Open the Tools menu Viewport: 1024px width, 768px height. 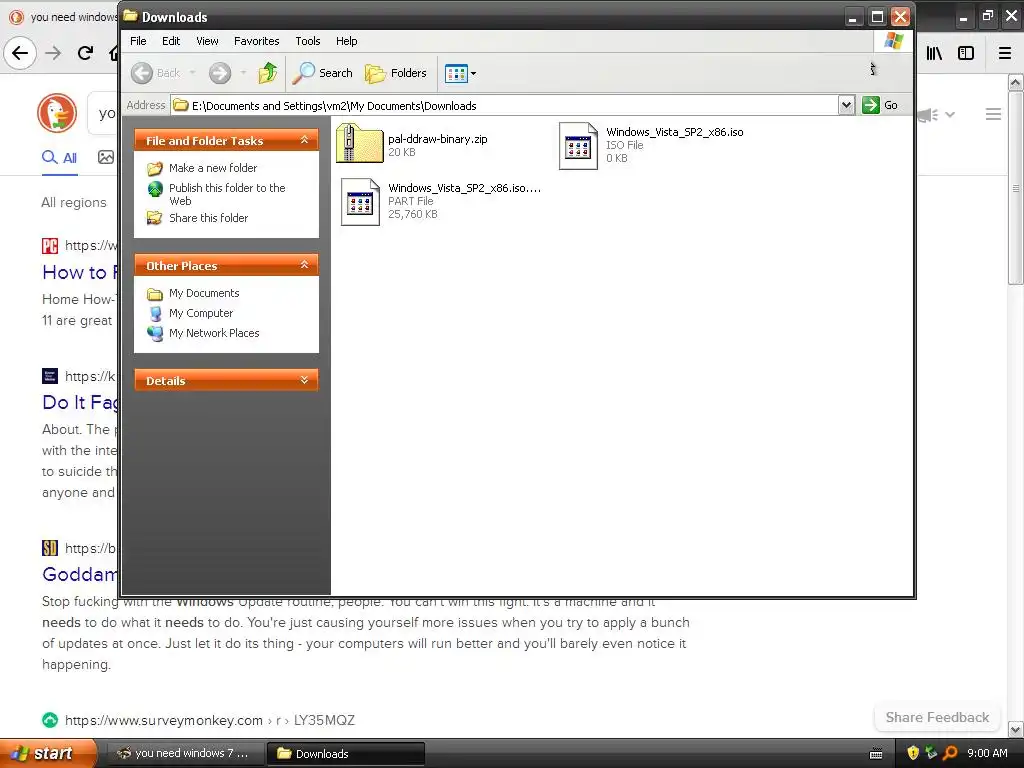(x=308, y=41)
